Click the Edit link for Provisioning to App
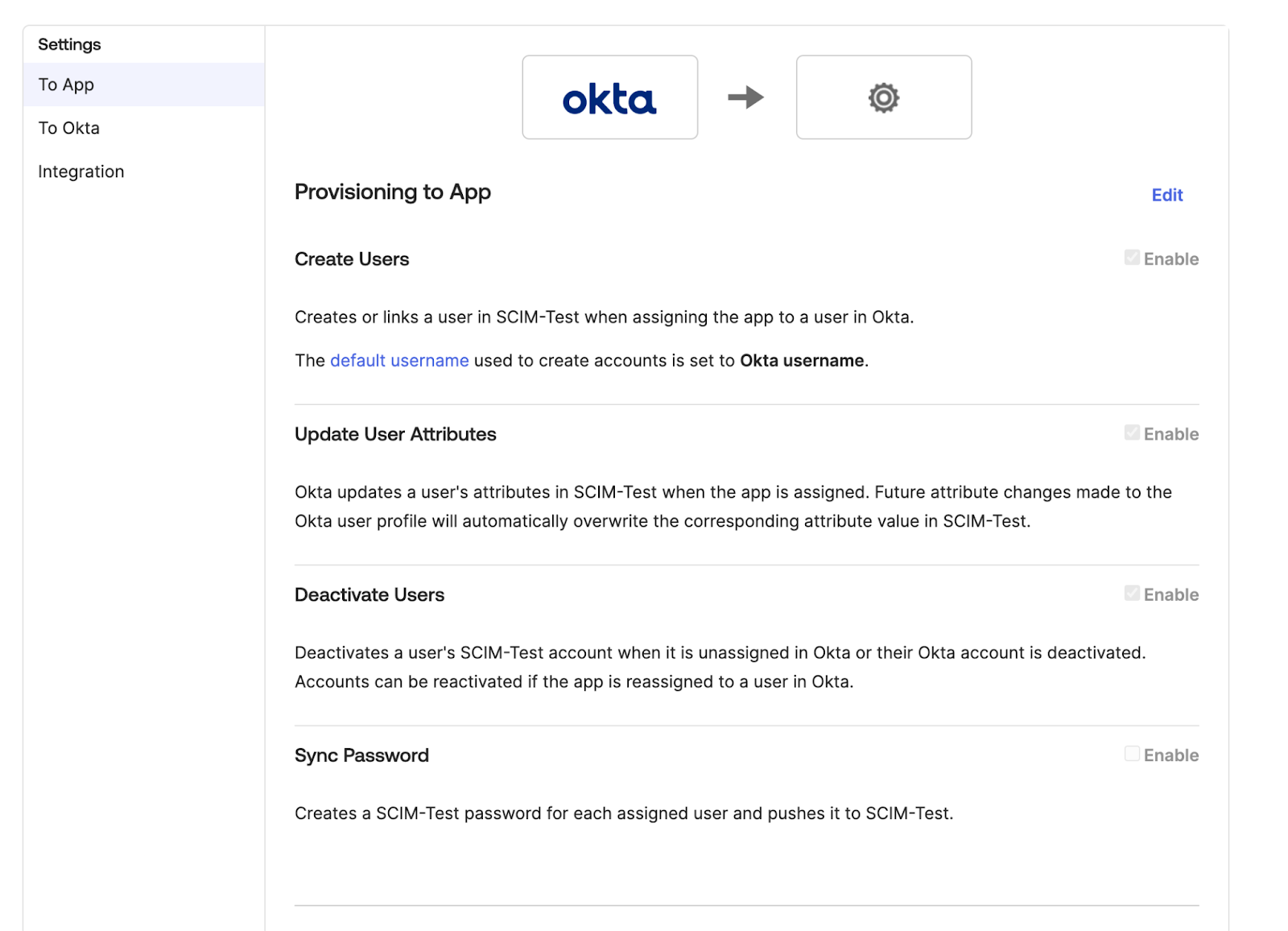 1166,195
